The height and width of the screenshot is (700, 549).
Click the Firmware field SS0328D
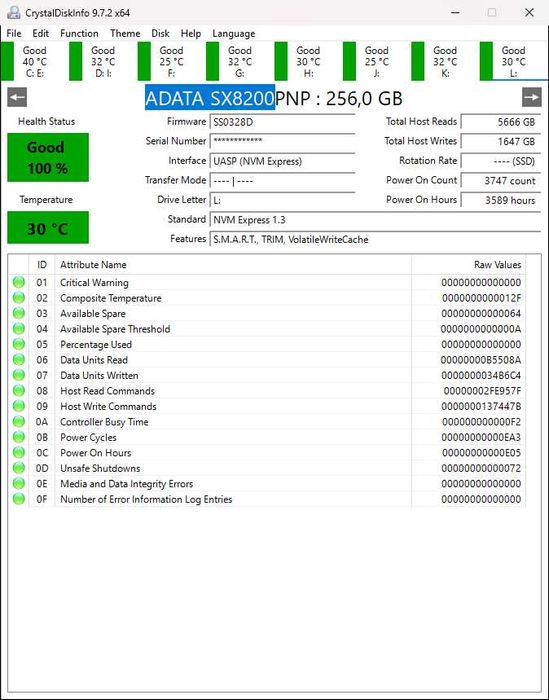click(x=282, y=122)
